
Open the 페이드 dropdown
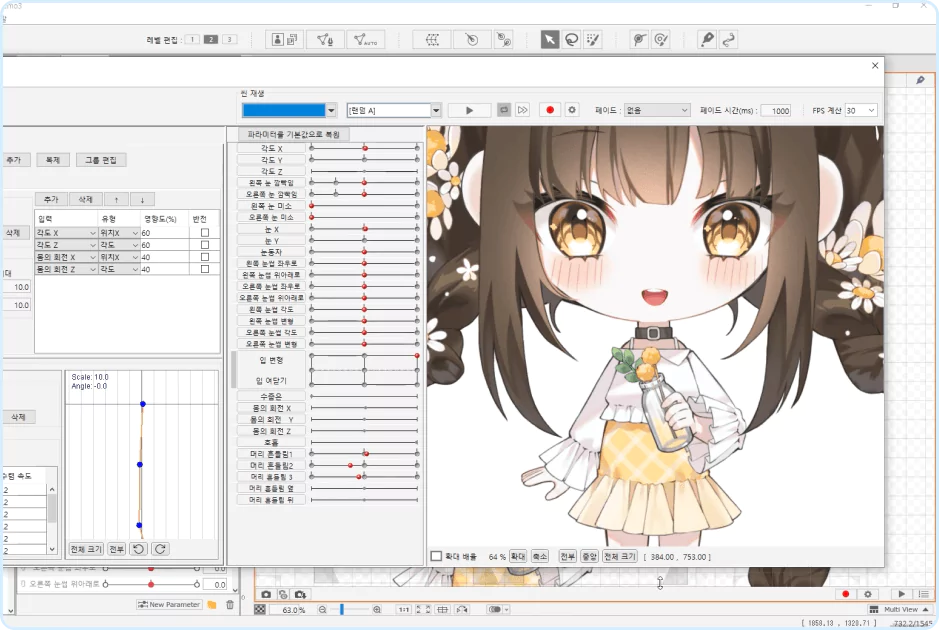click(657, 110)
